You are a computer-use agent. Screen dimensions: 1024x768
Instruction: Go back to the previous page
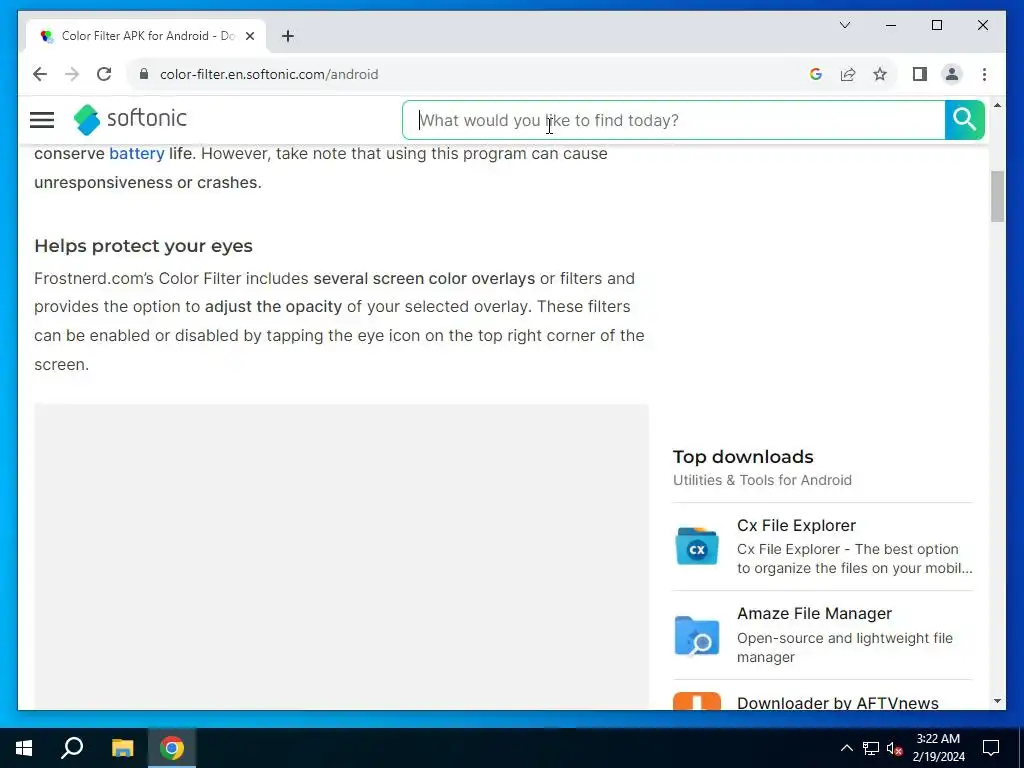click(40, 74)
